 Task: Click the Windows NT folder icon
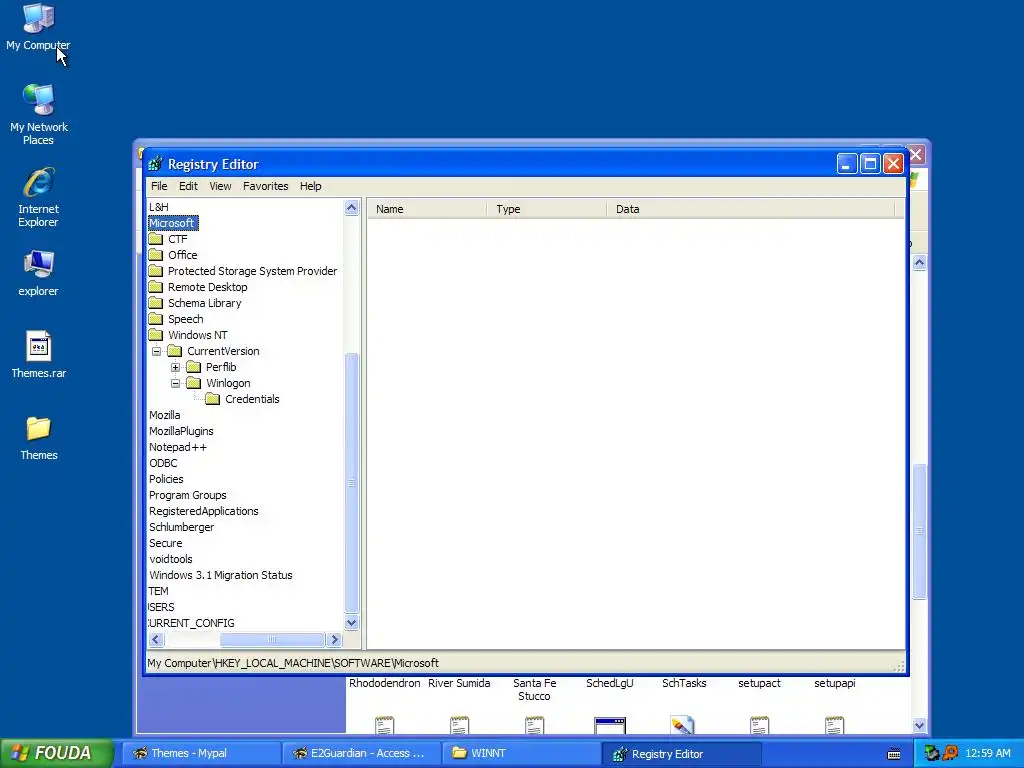coord(155,335)
